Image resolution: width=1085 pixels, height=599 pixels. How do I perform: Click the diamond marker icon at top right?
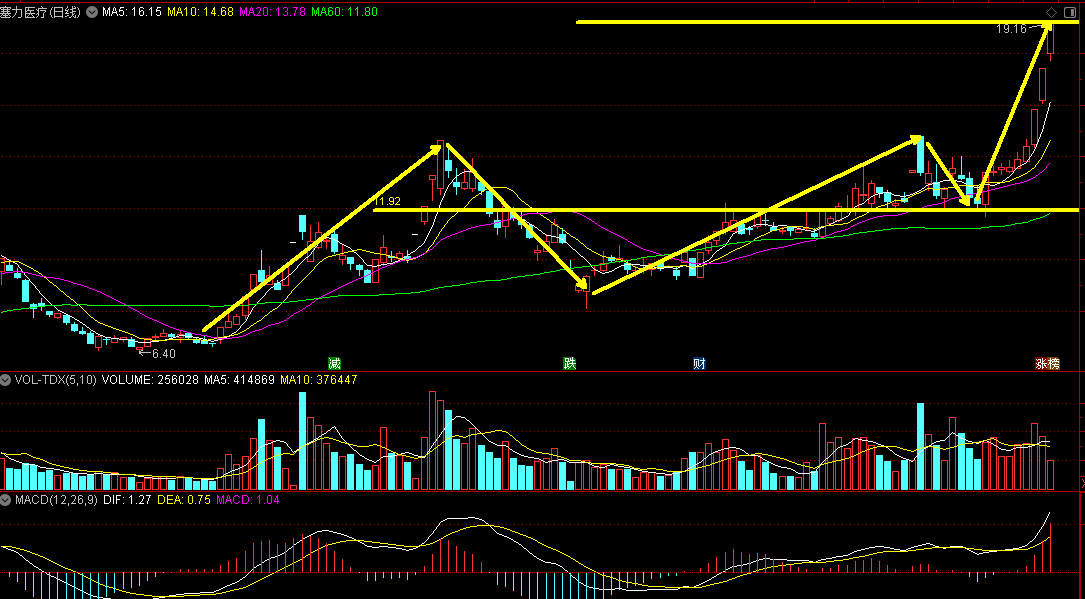pyautogui.click(x=1051, y=12)
